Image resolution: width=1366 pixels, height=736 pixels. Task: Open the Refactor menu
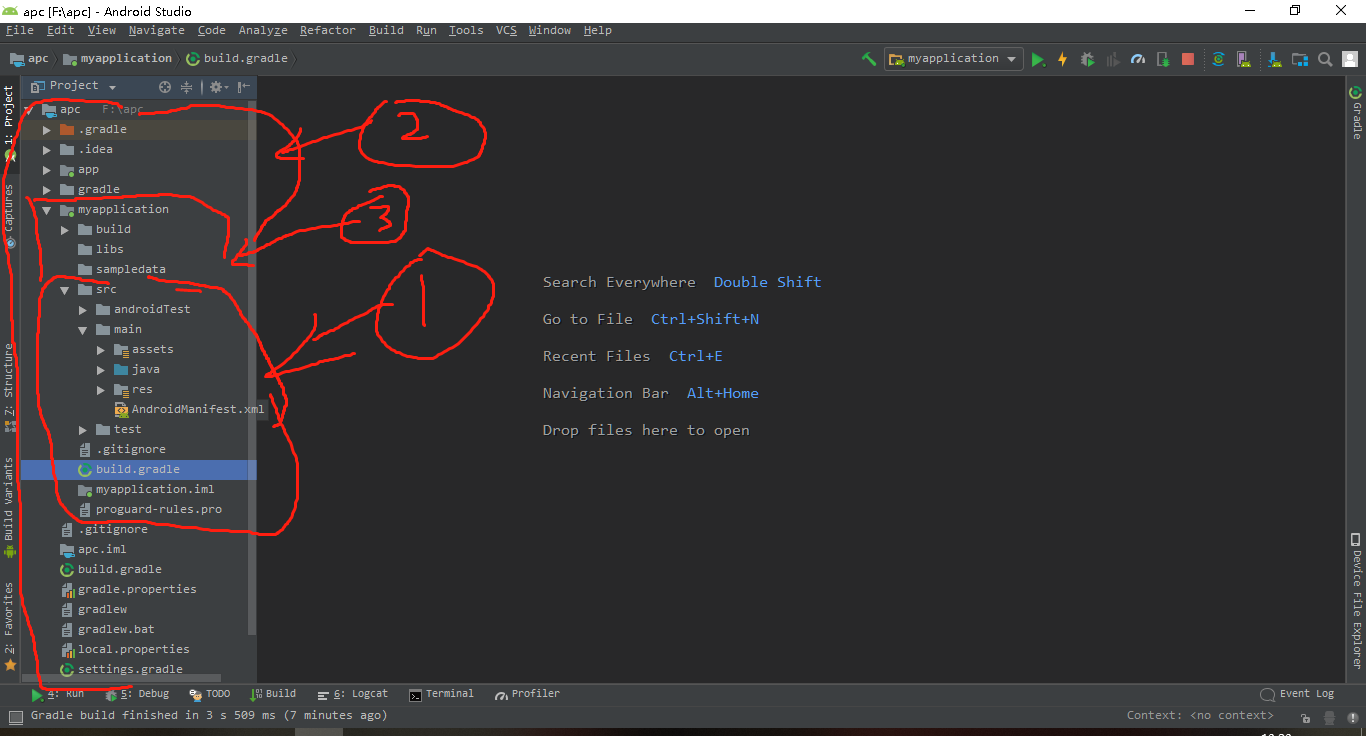(327, 31)
